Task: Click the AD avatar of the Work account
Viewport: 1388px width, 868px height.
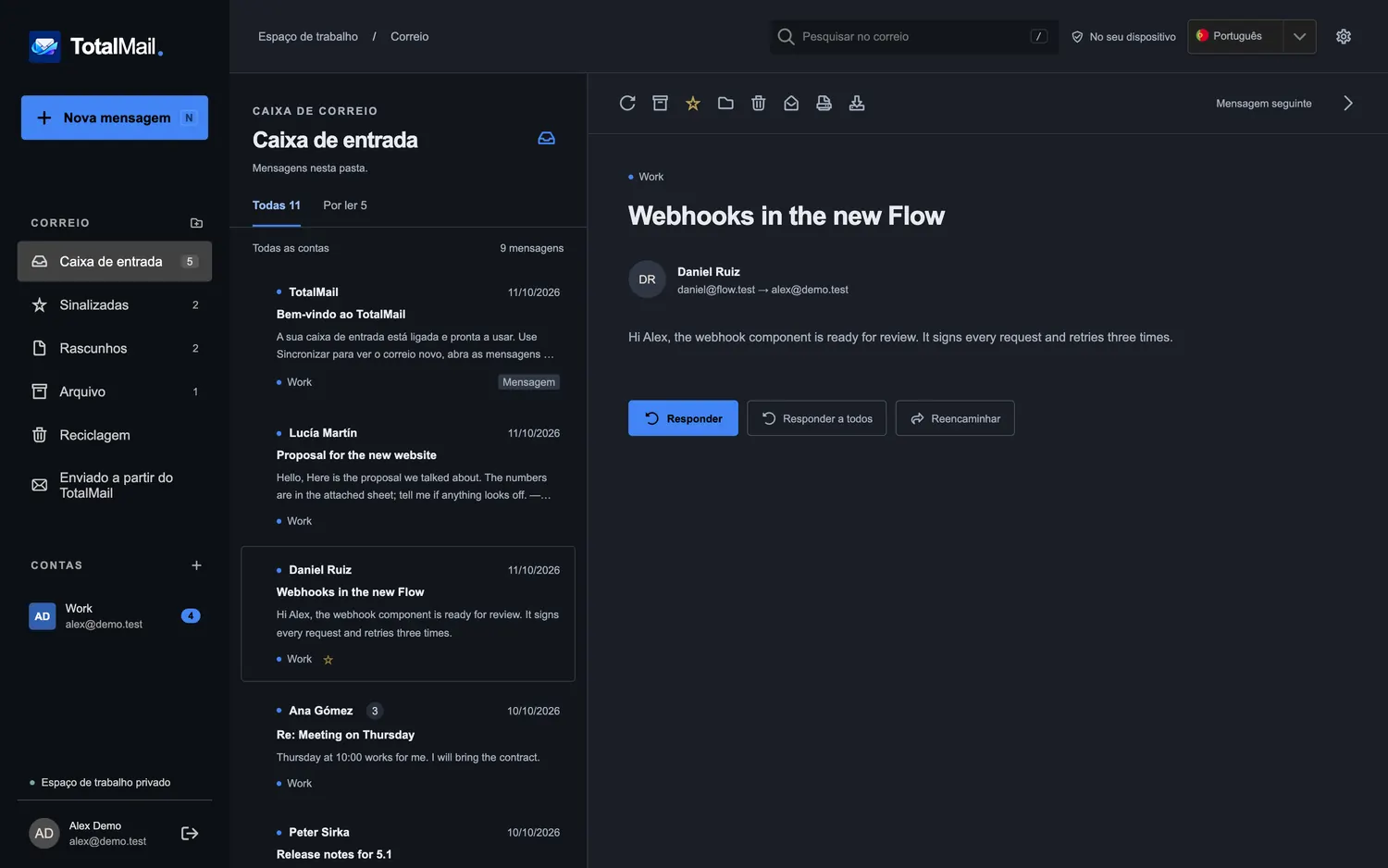Action: (x=43, y=616)
